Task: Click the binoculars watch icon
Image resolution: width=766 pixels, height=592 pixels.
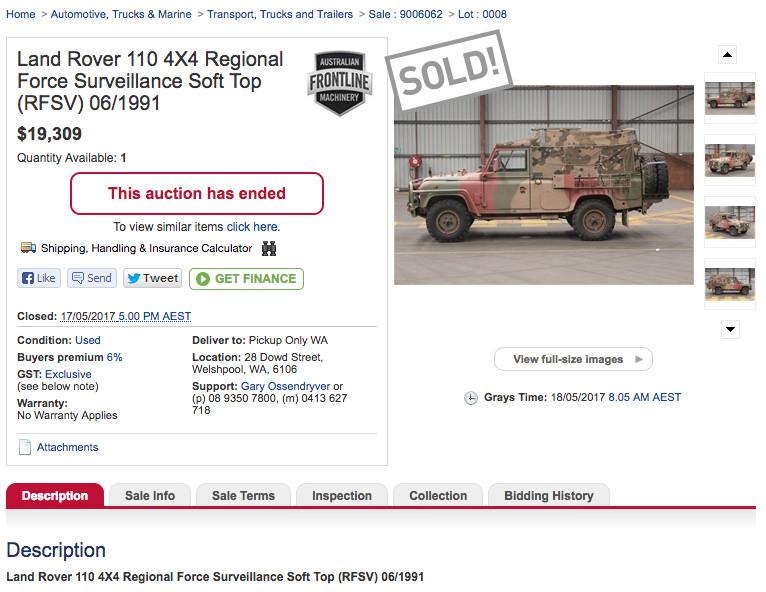Action: 268,248
